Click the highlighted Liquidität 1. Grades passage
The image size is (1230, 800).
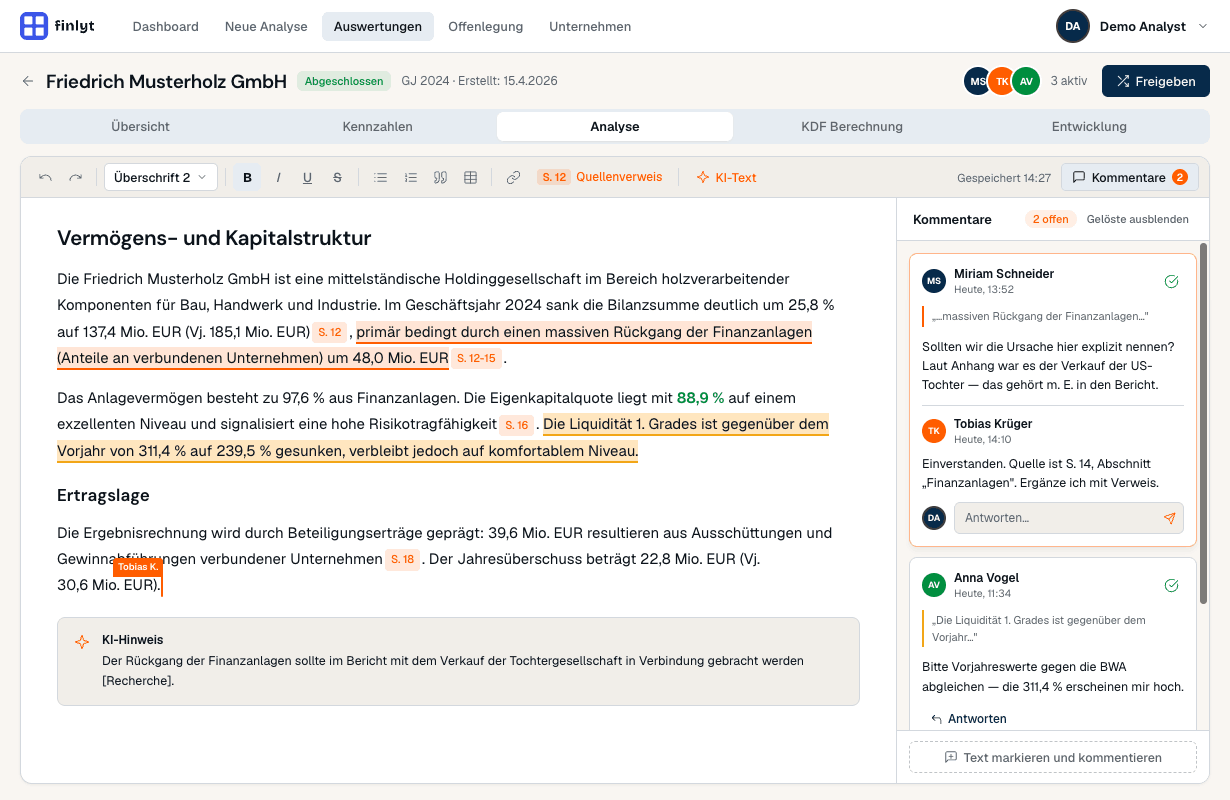tap(443, 437)
